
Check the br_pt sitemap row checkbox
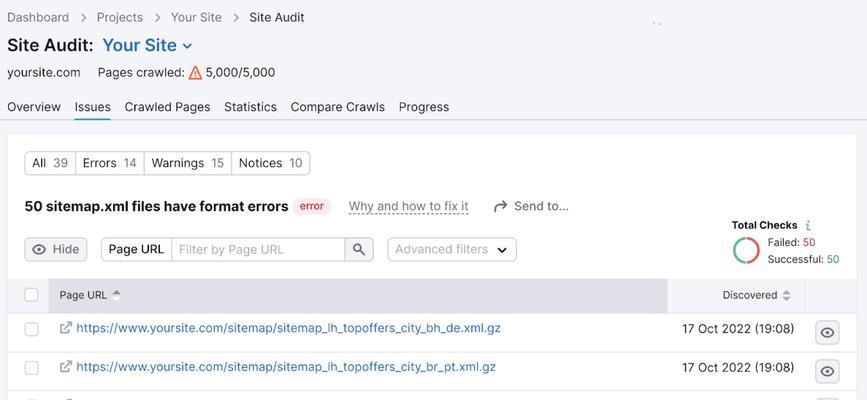32,367
